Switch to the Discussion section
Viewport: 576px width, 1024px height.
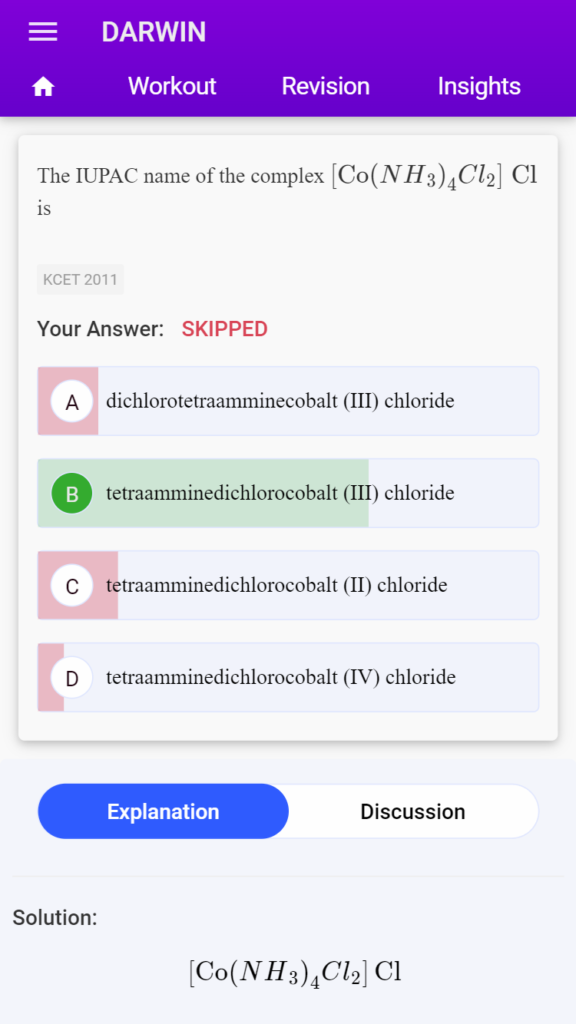pyautogui.click(x=413, y=811)
